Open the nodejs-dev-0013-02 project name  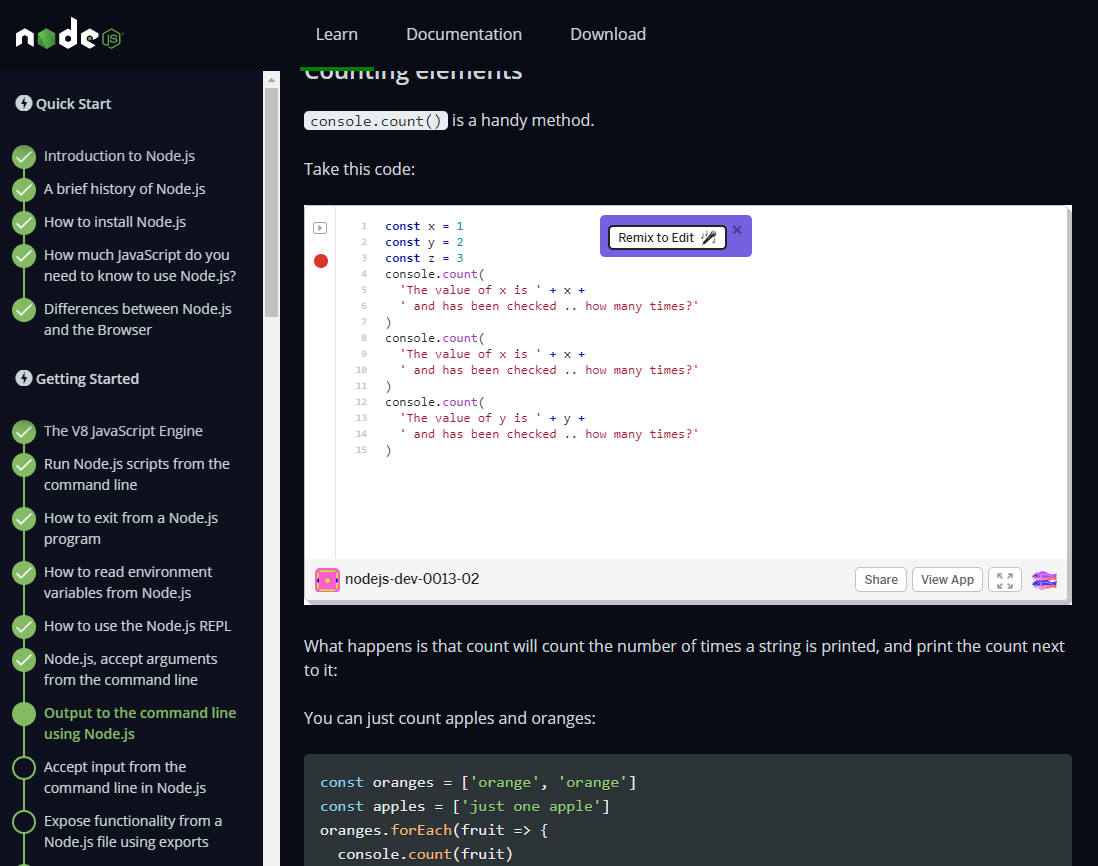412,579
